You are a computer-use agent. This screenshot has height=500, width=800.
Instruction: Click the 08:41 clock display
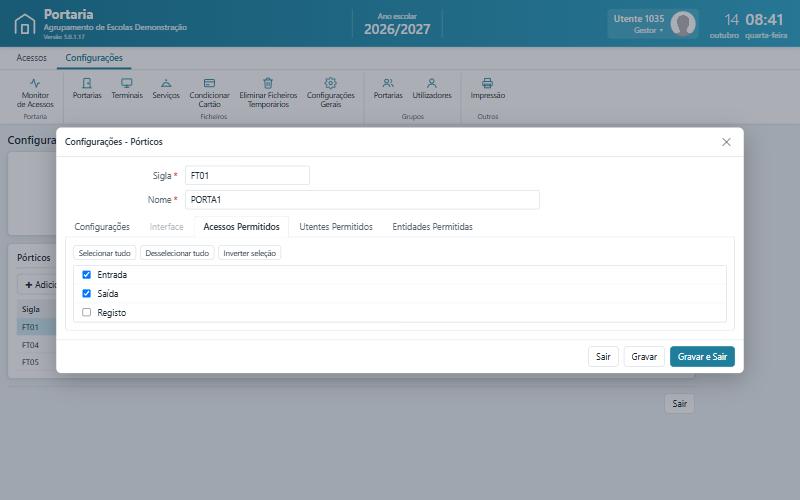(764, 20)
